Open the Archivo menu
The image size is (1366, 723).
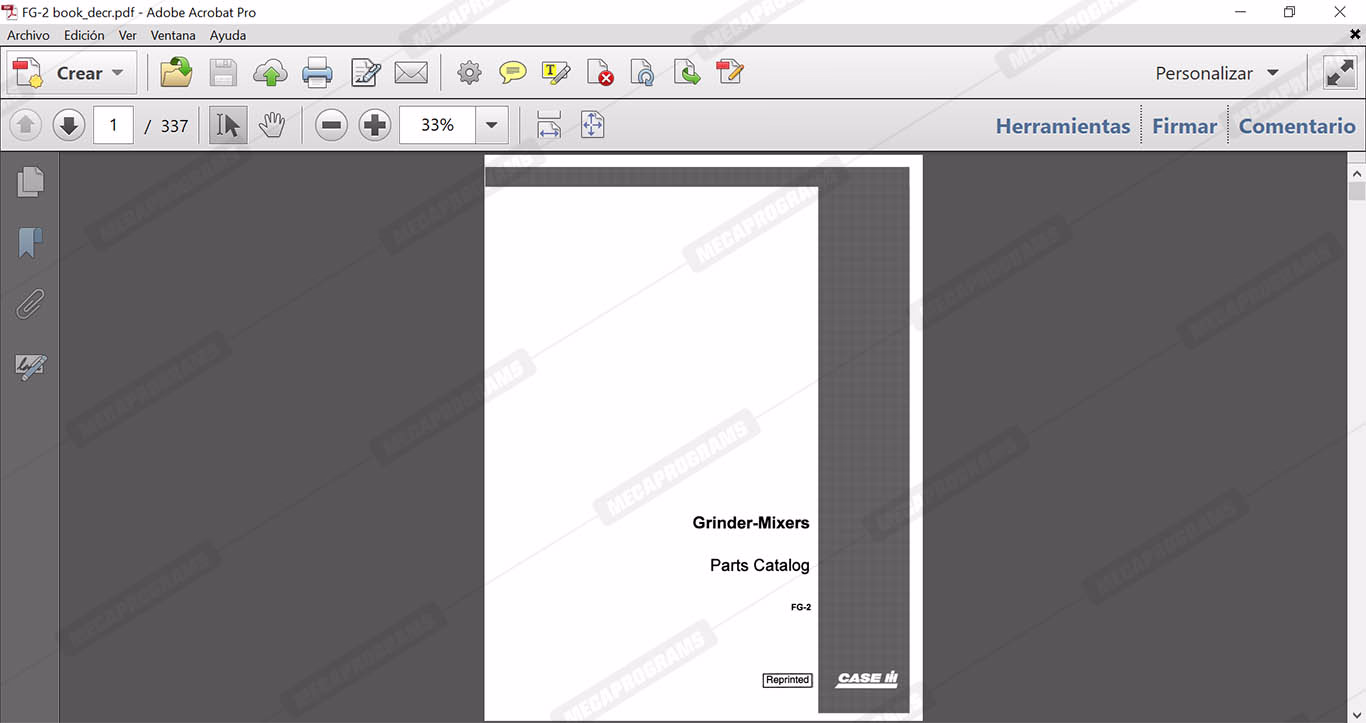(28, 35)
